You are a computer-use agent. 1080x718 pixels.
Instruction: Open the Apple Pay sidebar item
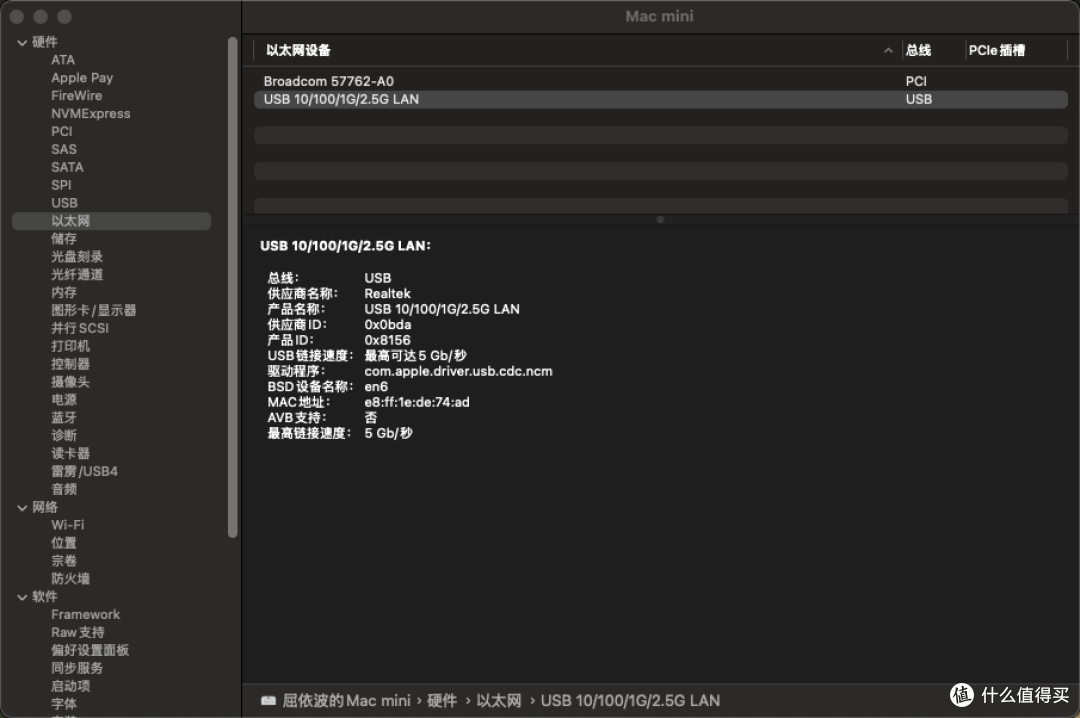[x=82, y=78]
